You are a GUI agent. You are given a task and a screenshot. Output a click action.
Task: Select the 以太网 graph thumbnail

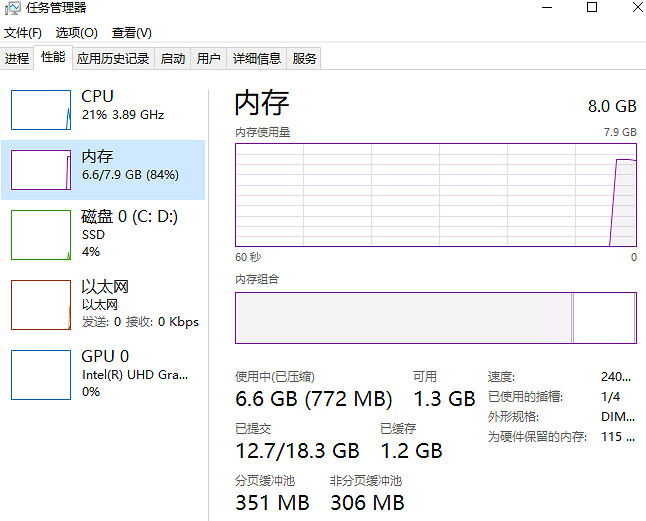[x=41, y=304]
